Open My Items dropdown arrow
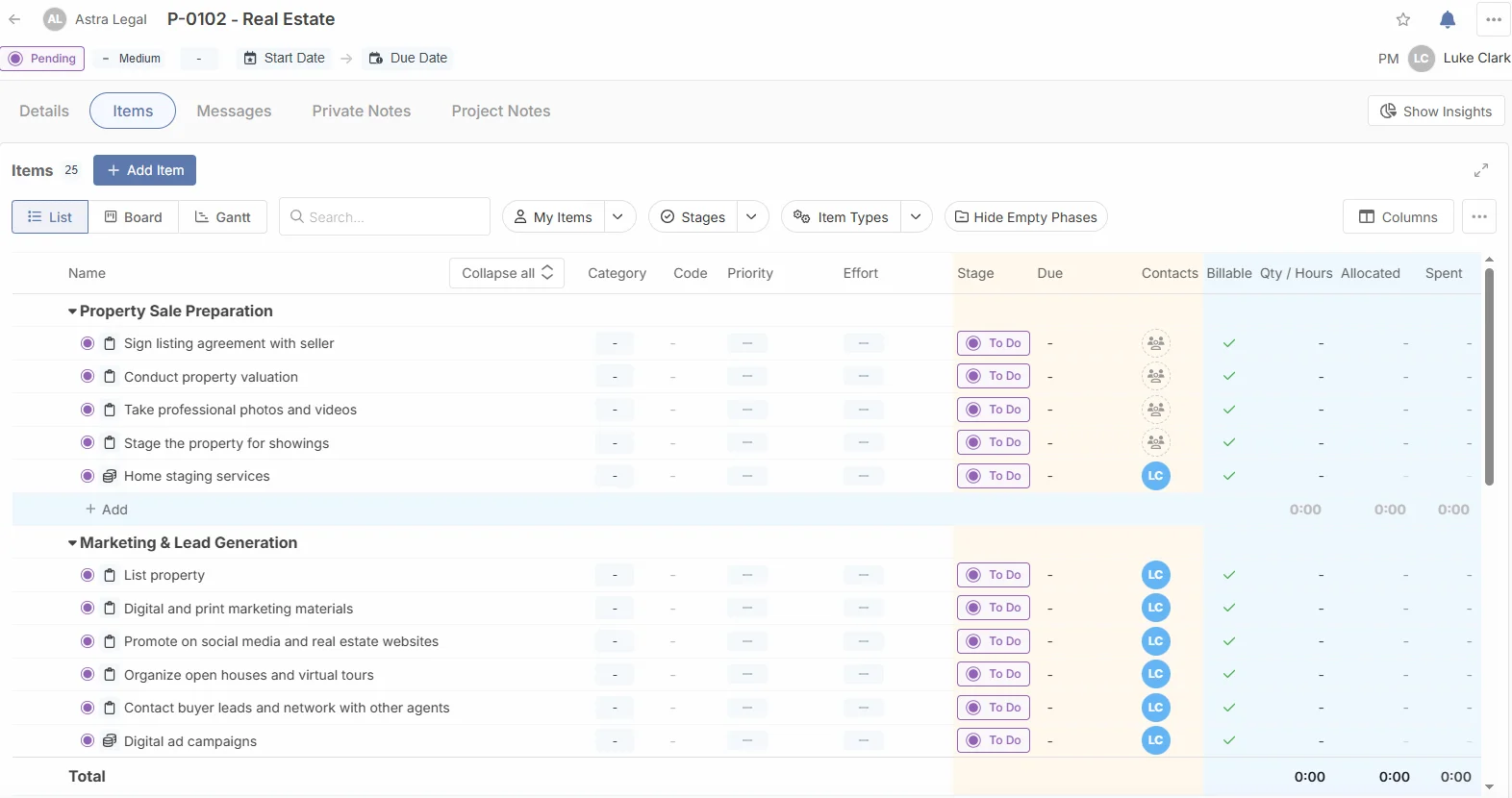This screenshot has height=798, width=1512. click(x=618, y=217)
